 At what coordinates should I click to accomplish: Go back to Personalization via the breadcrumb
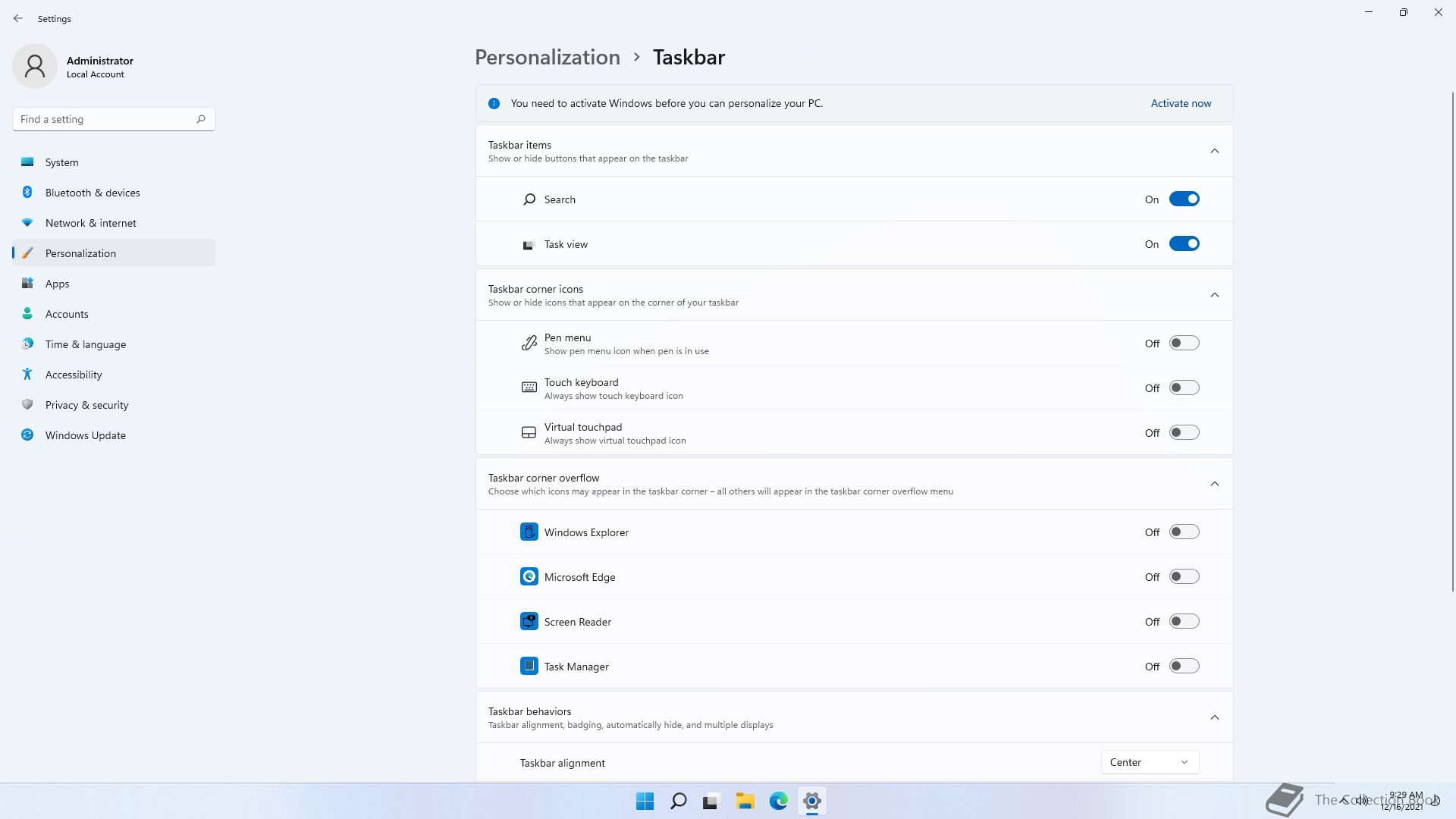(x=547, y=58)
